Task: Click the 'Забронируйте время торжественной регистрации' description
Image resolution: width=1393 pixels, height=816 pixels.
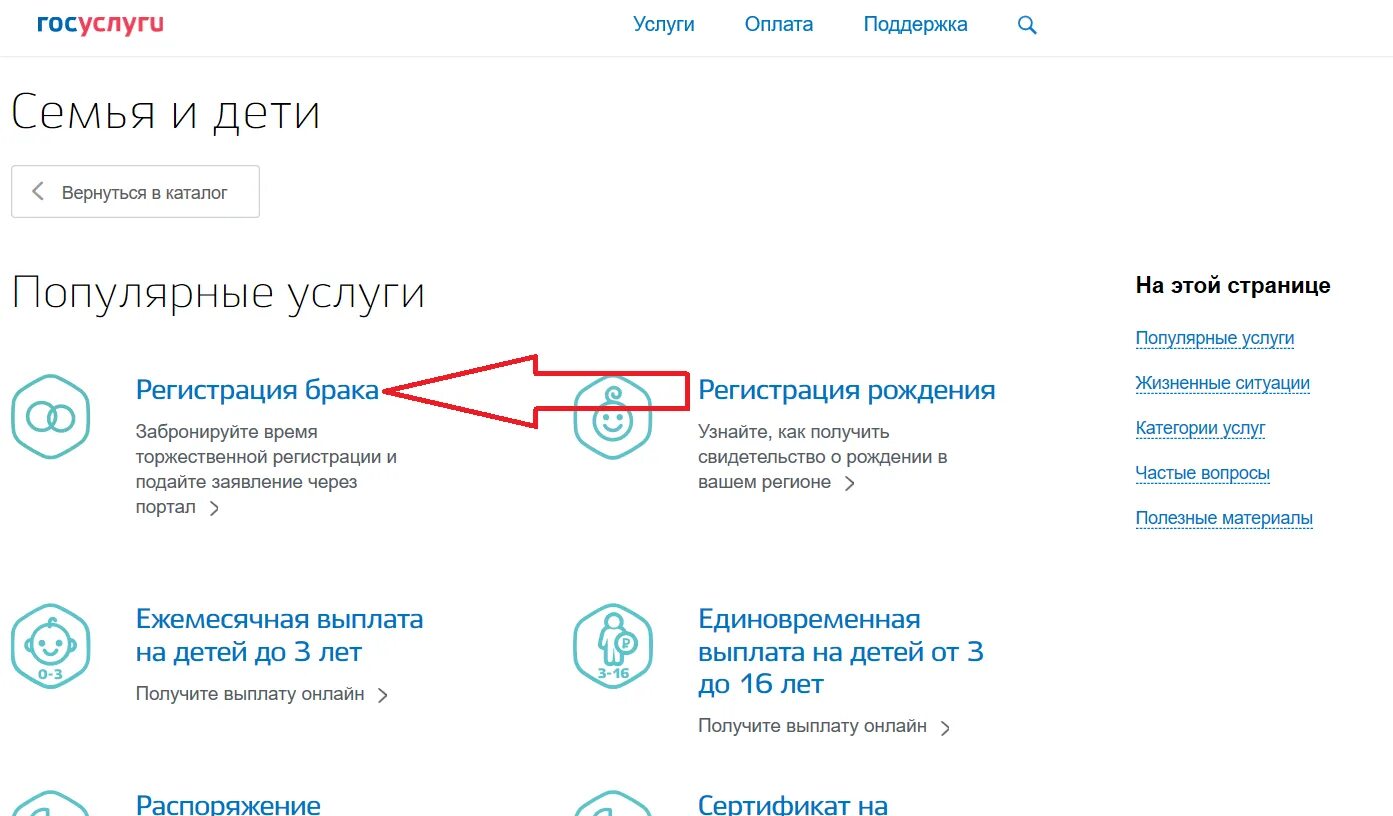Action: [266, 469]
